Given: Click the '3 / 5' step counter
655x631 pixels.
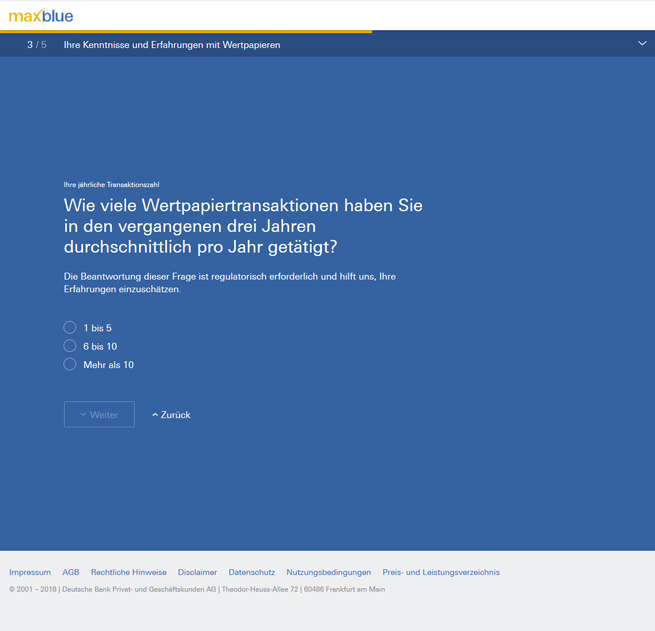Looking at the screenshot, I should (37, 45).
